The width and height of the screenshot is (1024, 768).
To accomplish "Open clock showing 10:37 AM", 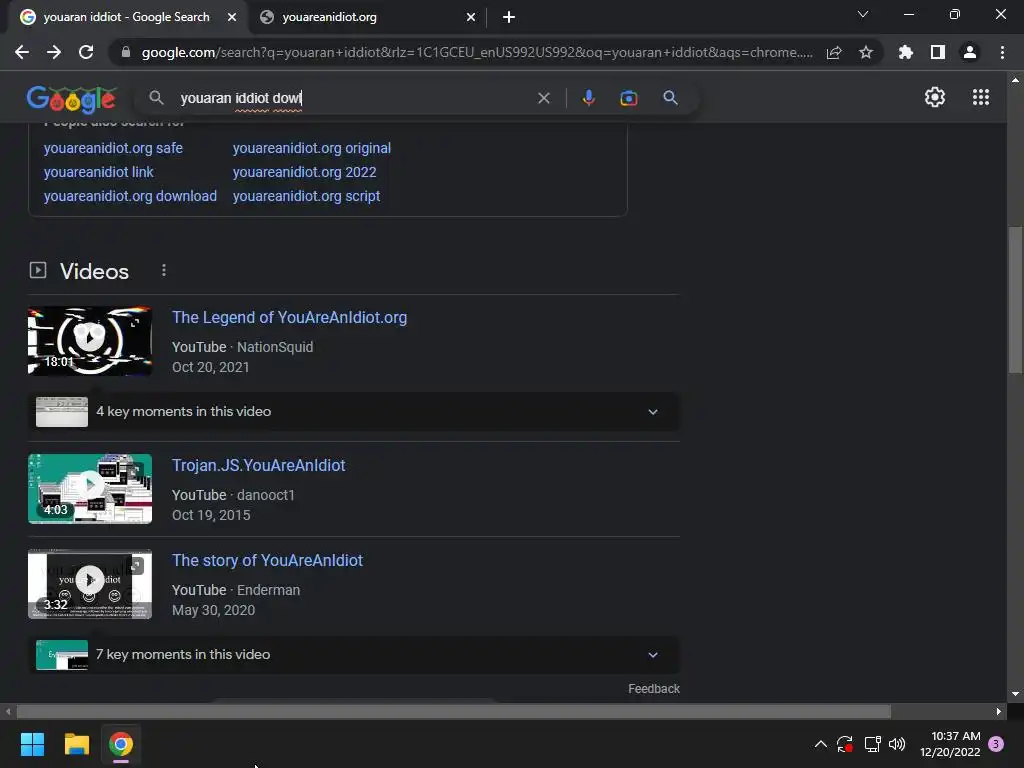I will point(950,744).
